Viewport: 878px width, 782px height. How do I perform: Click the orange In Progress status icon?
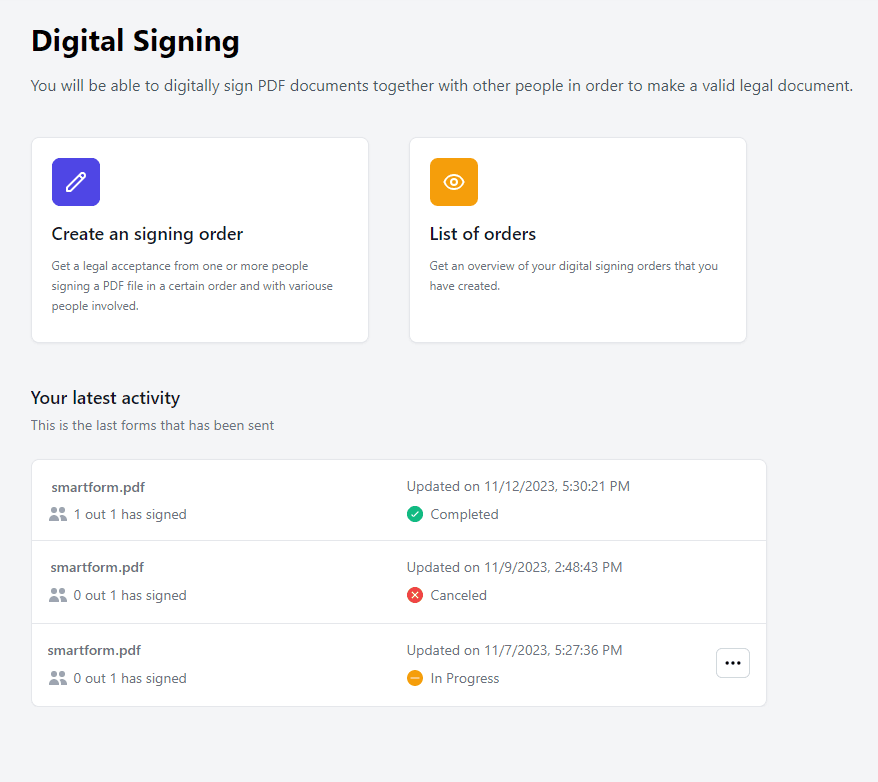point(415,677)
